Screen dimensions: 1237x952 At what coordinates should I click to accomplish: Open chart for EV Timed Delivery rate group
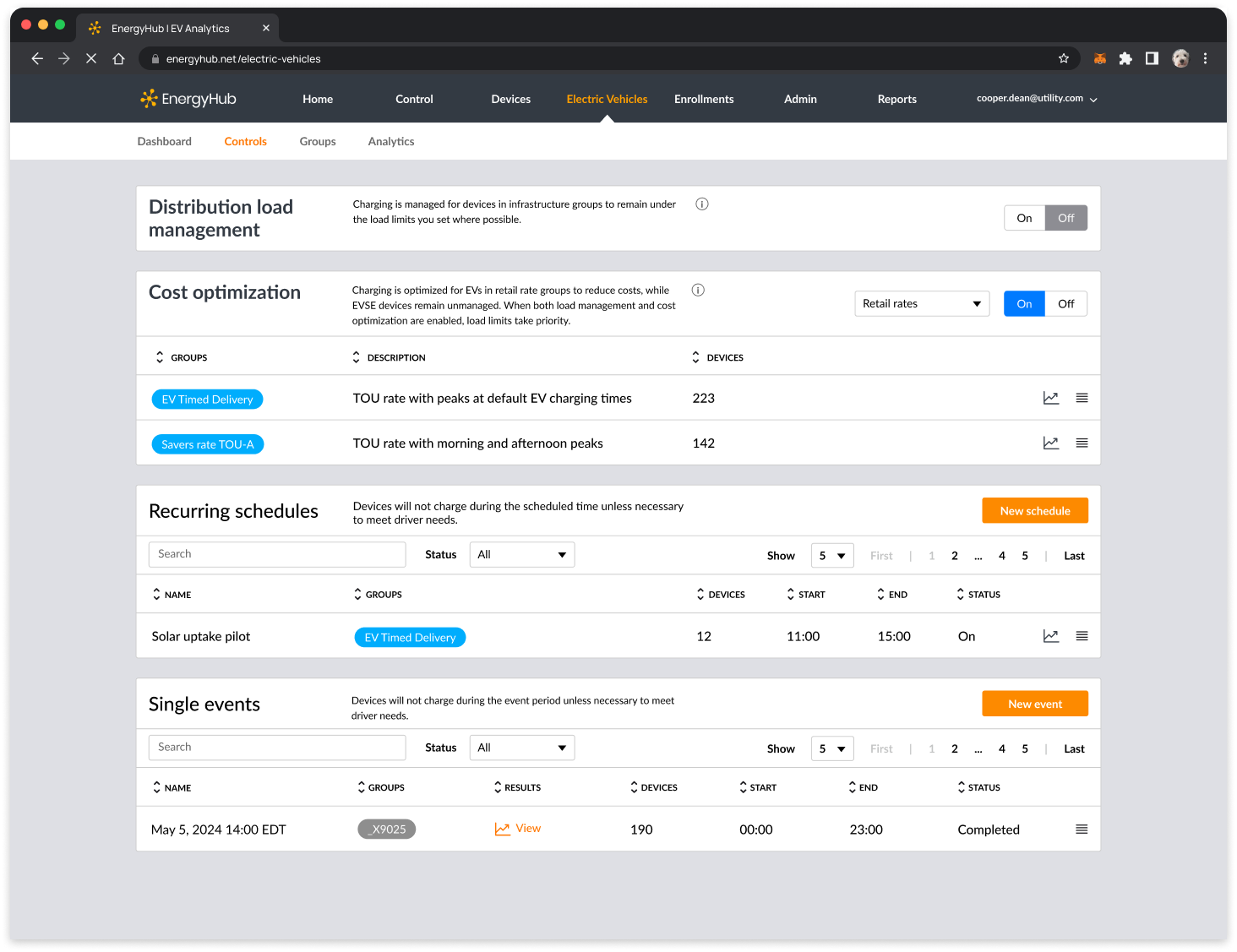[x=1050, y=398]
